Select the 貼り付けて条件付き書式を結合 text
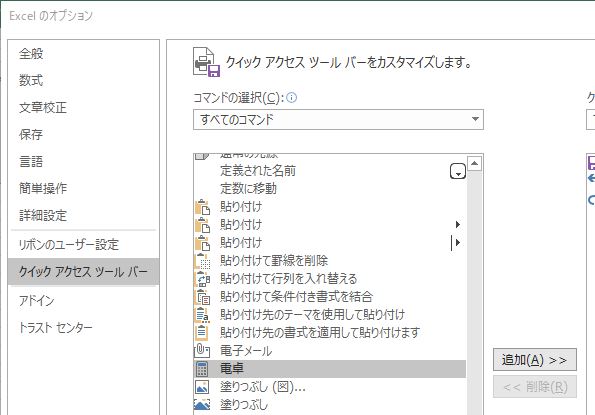595x415 pixels. click(x=296, y=297)
